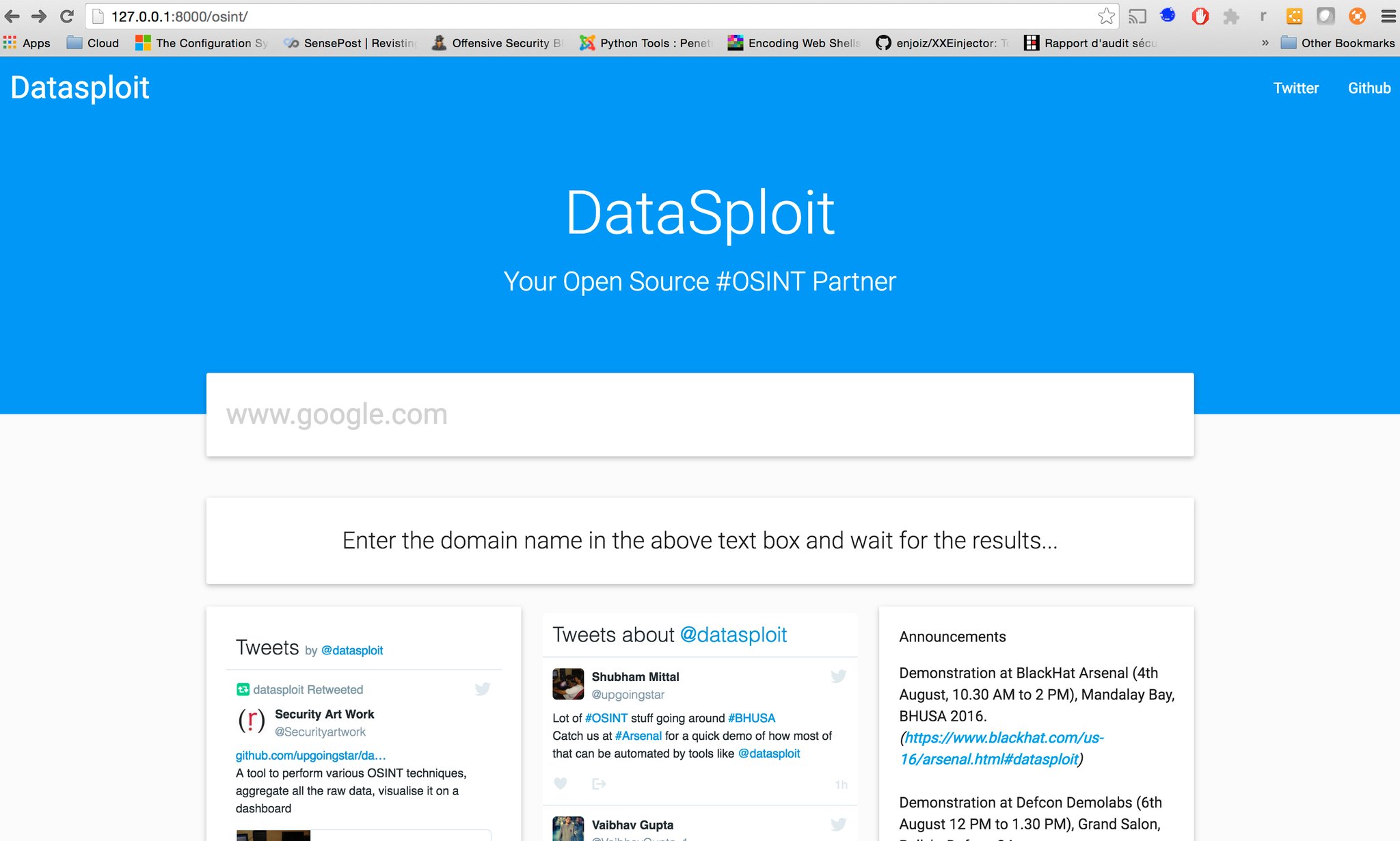Click the @datasploit mention in Shubham's tweet
1400x841 pixels.
click(768, 753)
